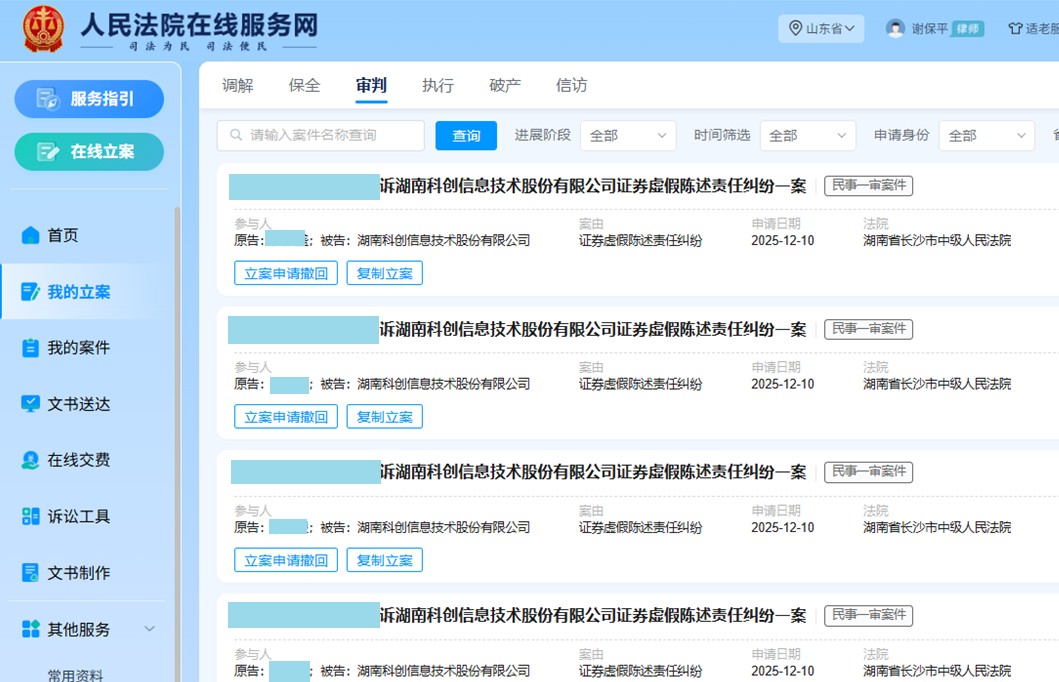Viewport: 1059px width, 682px height.
Task: Click the shirt icon beside 适老服
Action: point(1015,28)
